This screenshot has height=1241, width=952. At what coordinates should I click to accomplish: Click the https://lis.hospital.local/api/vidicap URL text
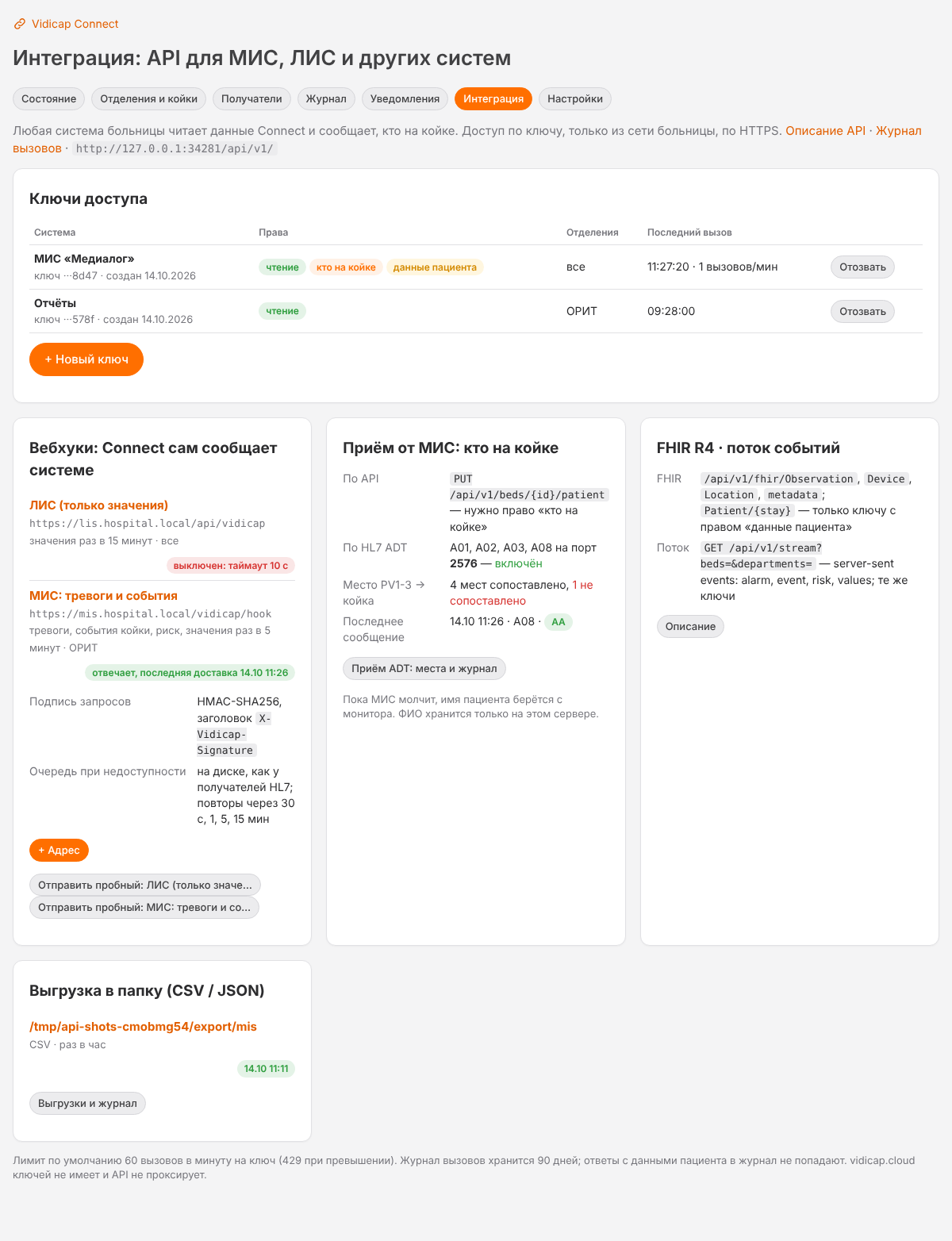point(148,524)
